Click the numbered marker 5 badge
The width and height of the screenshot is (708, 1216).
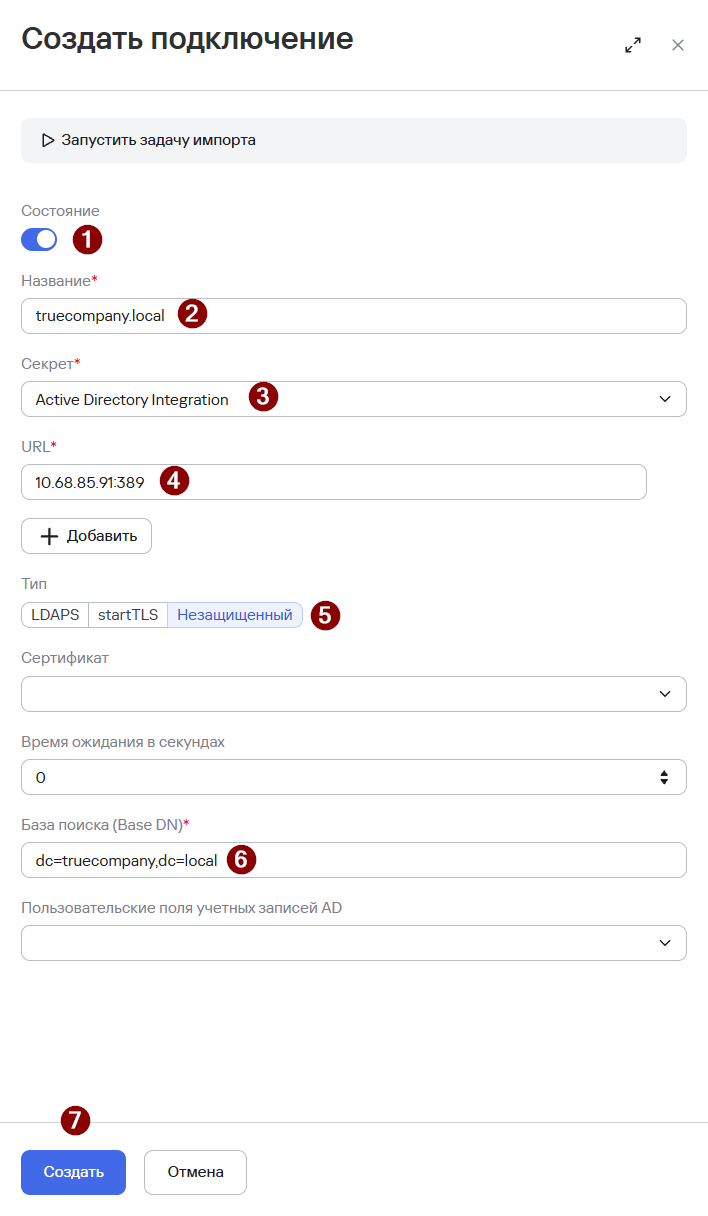click(x=325, y=614)
